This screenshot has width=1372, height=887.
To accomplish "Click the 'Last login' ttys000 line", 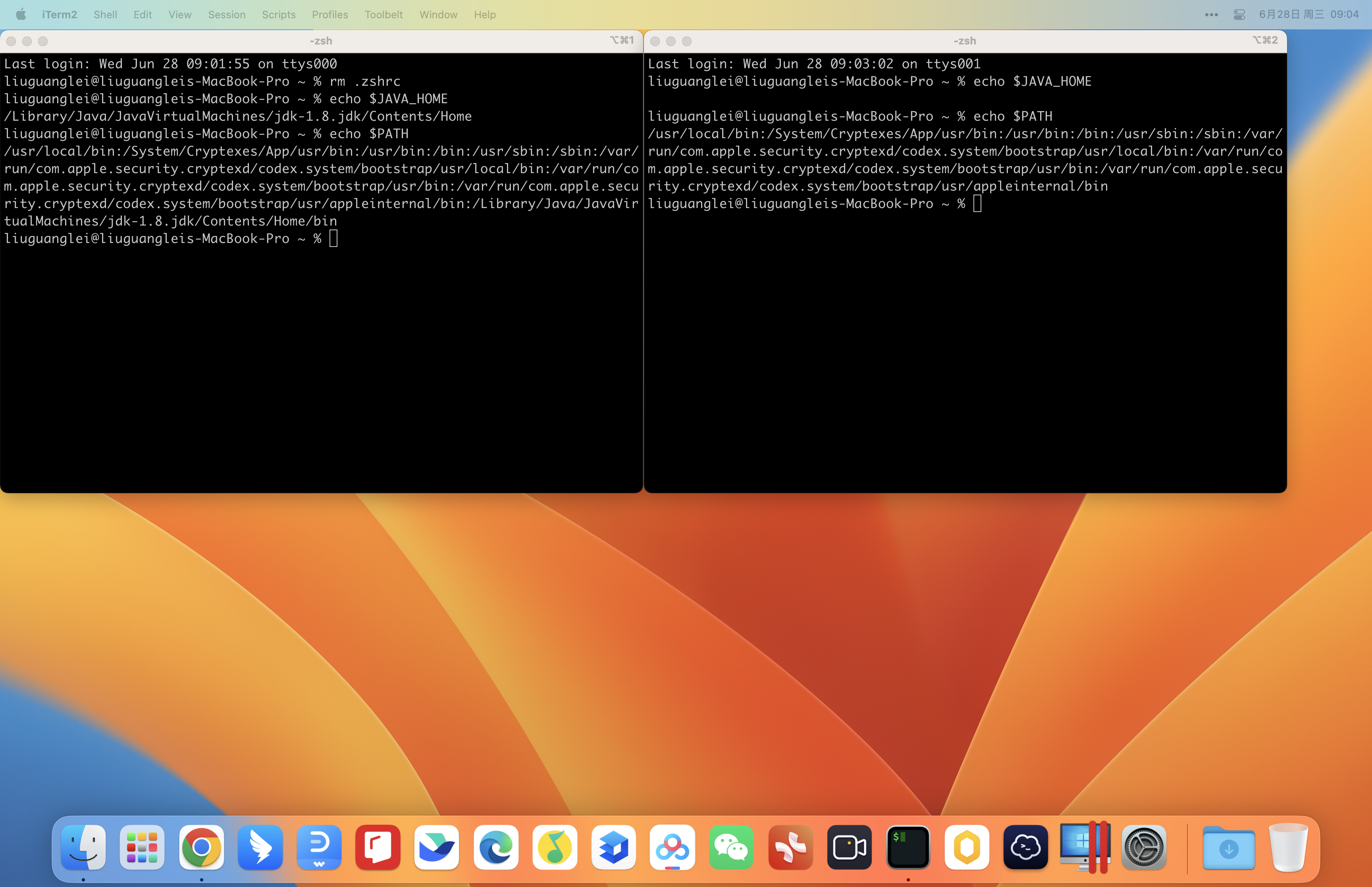I will pos(170,64).
